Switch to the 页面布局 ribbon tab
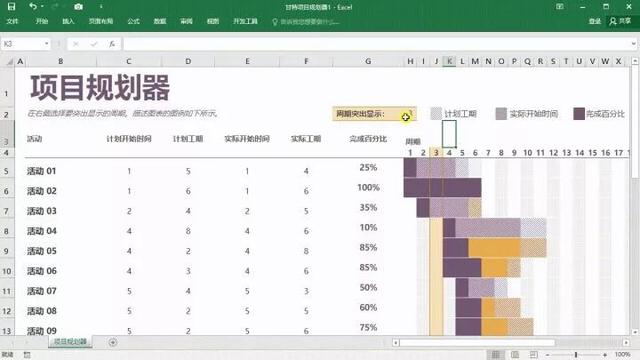Image resolution: width=640 pixels, height=360 pixels. [x=101, y=21]
